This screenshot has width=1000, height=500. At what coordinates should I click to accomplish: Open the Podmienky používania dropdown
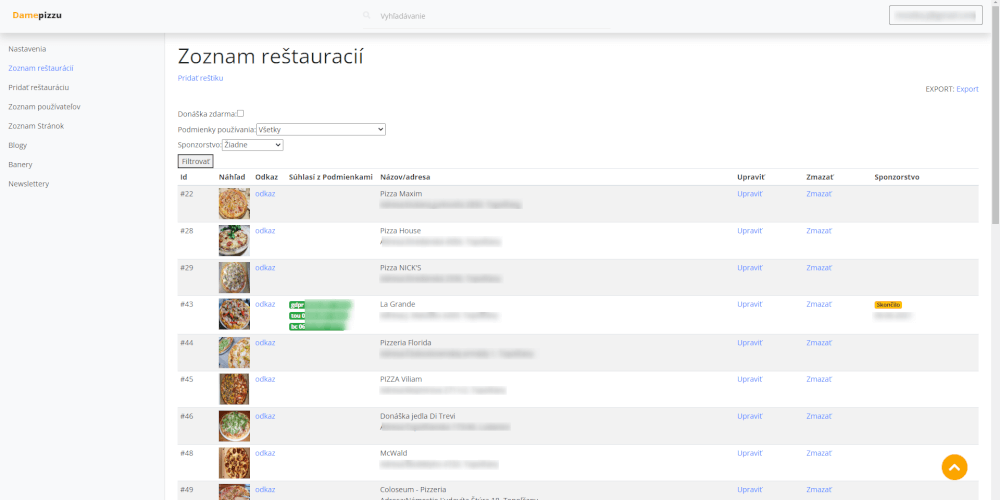click(x=320, y=129)
